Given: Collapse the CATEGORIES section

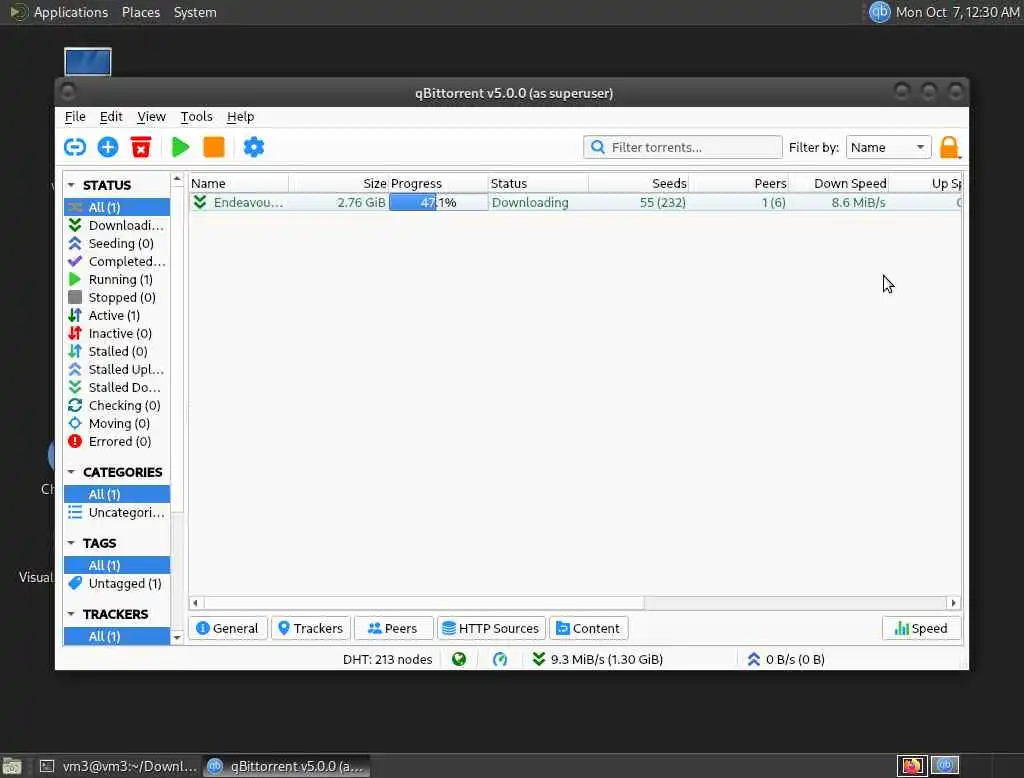Looking at the screenshot, I should (71, 472).
